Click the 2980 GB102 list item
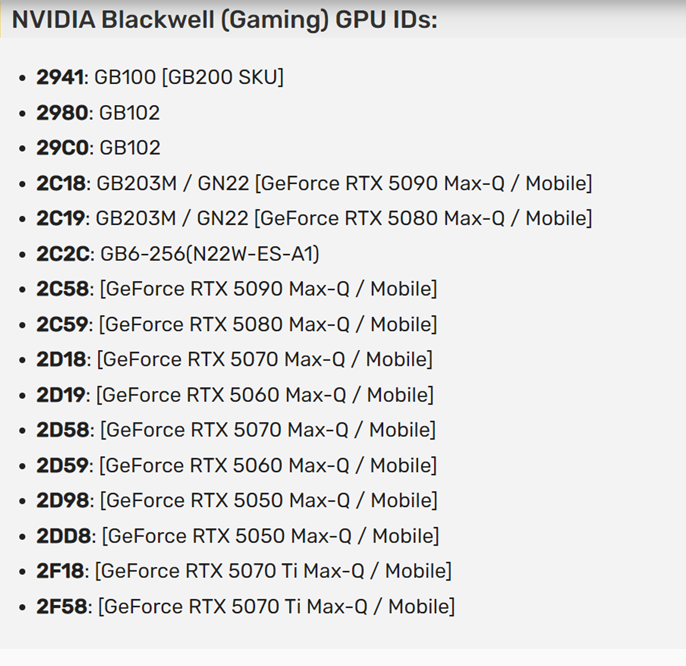The width and height of the screenshot is (686, 666). tap(98, 113)
